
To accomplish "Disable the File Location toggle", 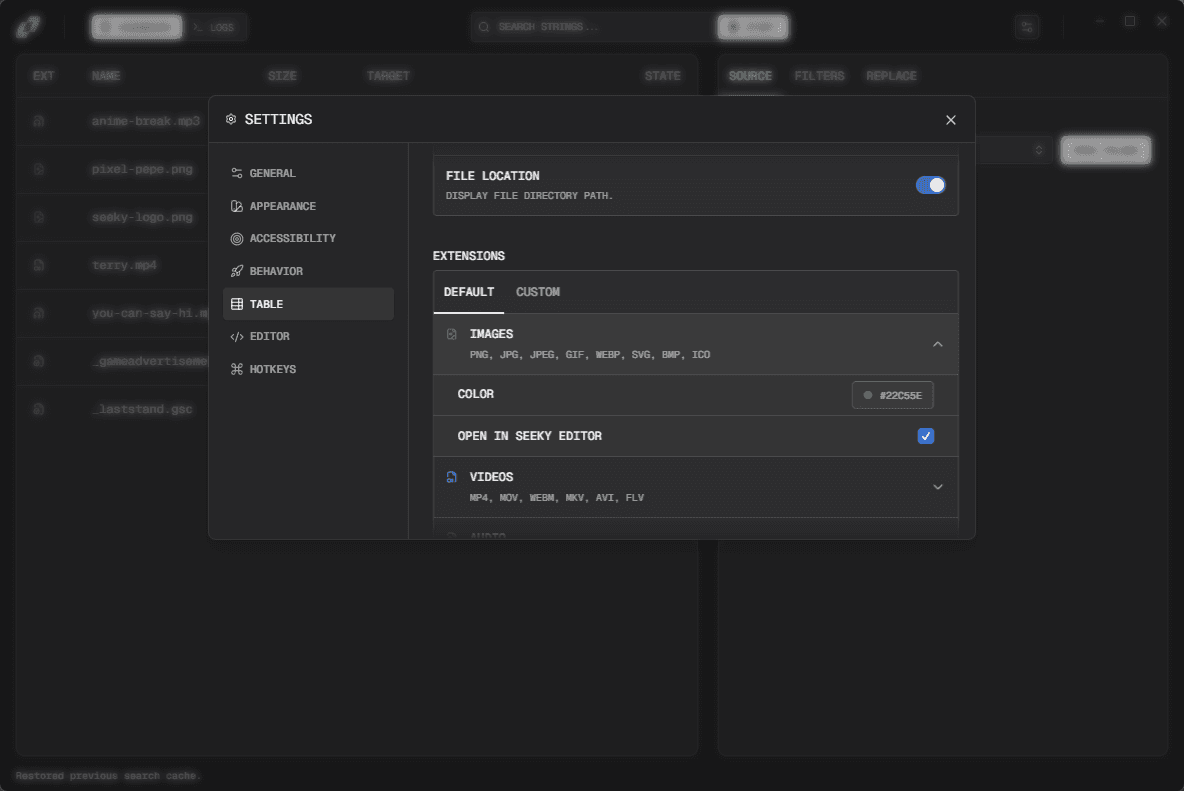I will point(930,185).
